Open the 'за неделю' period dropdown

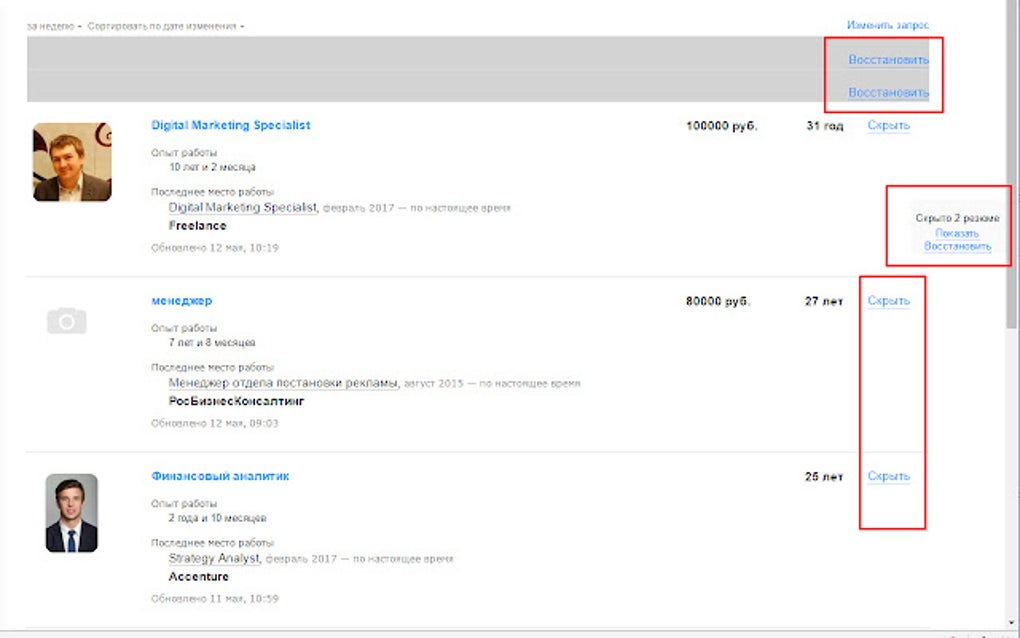(54, 26)
